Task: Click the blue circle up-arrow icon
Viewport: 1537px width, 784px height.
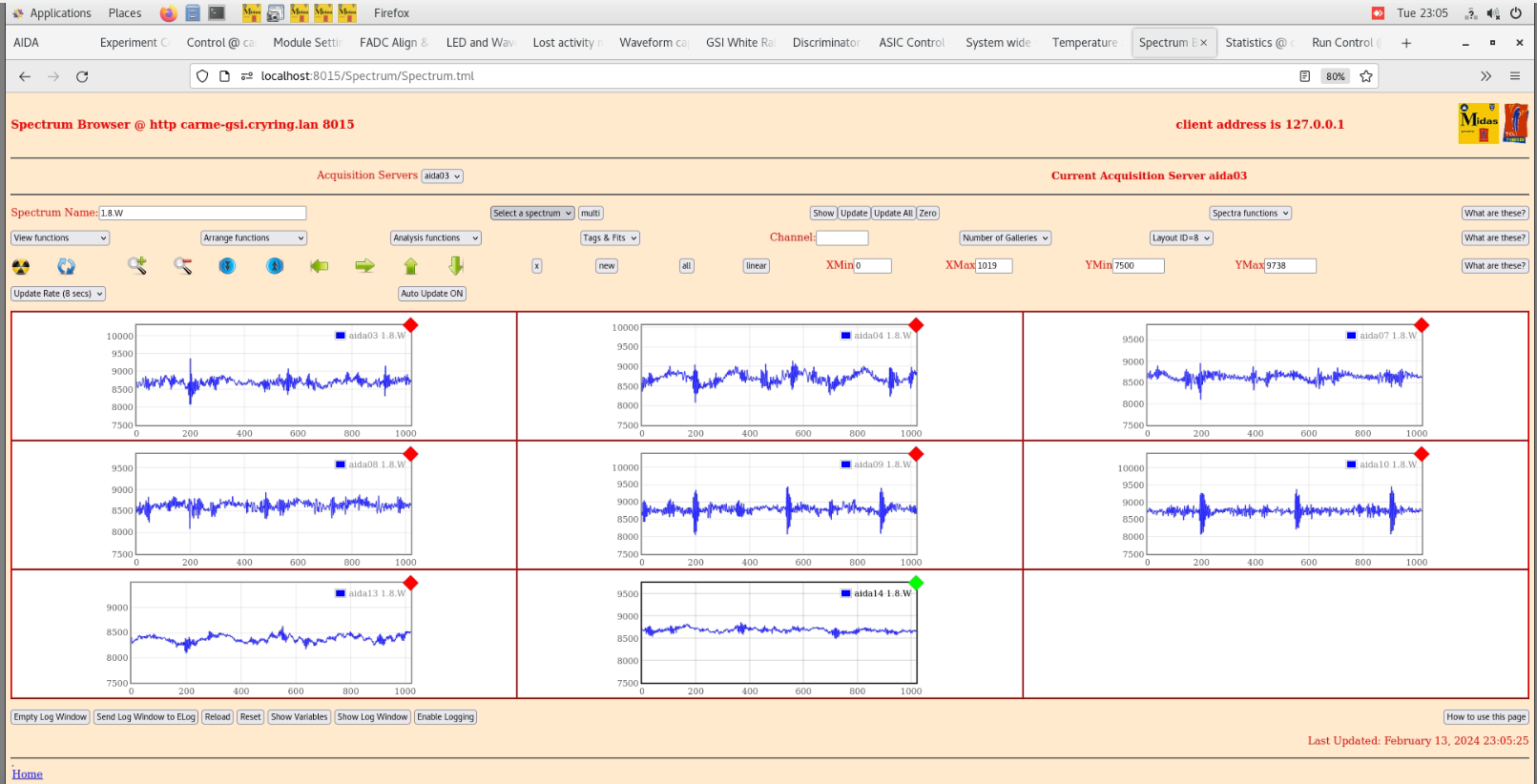Action: (275, 266)
